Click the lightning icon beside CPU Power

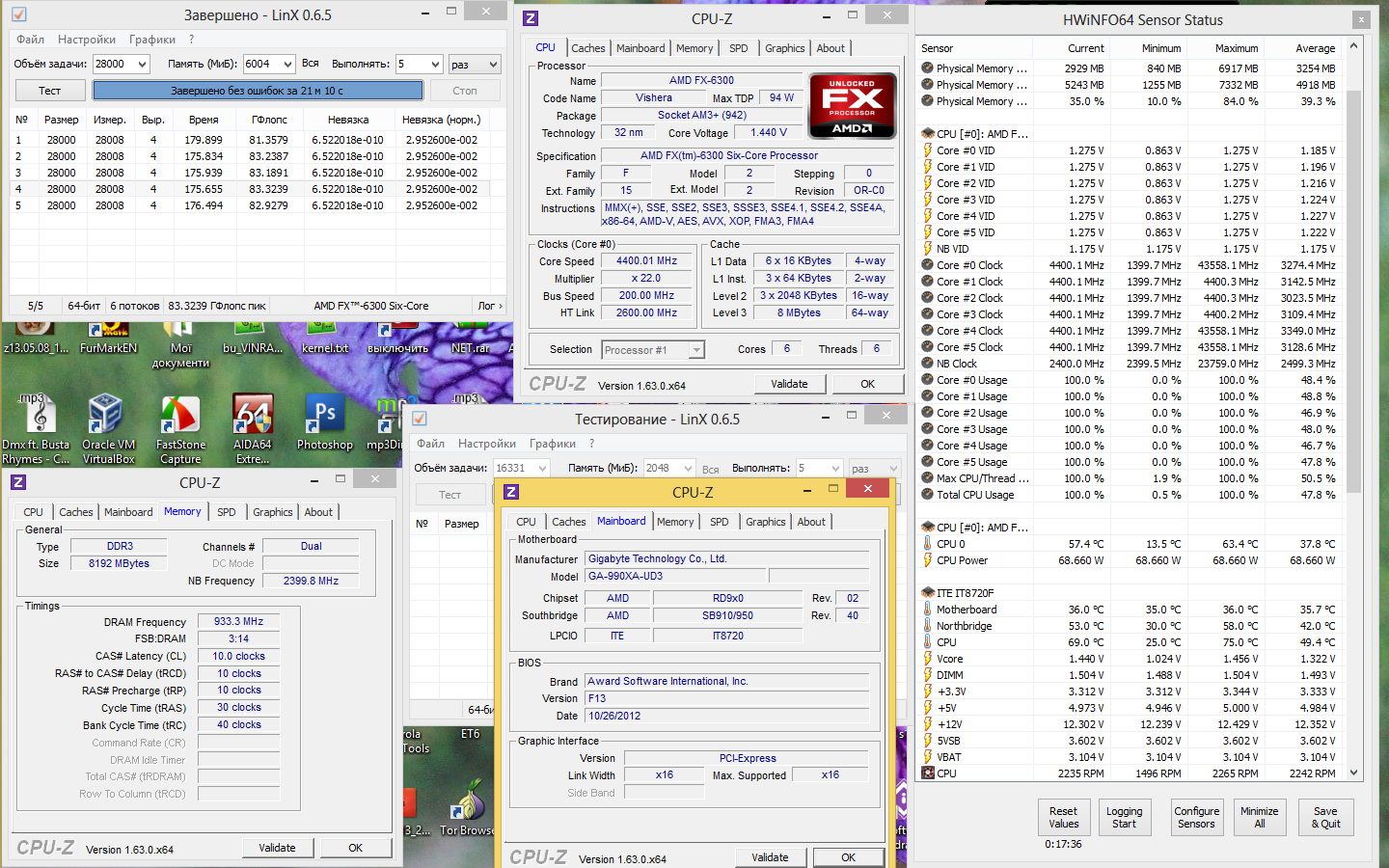coord(928,560)
